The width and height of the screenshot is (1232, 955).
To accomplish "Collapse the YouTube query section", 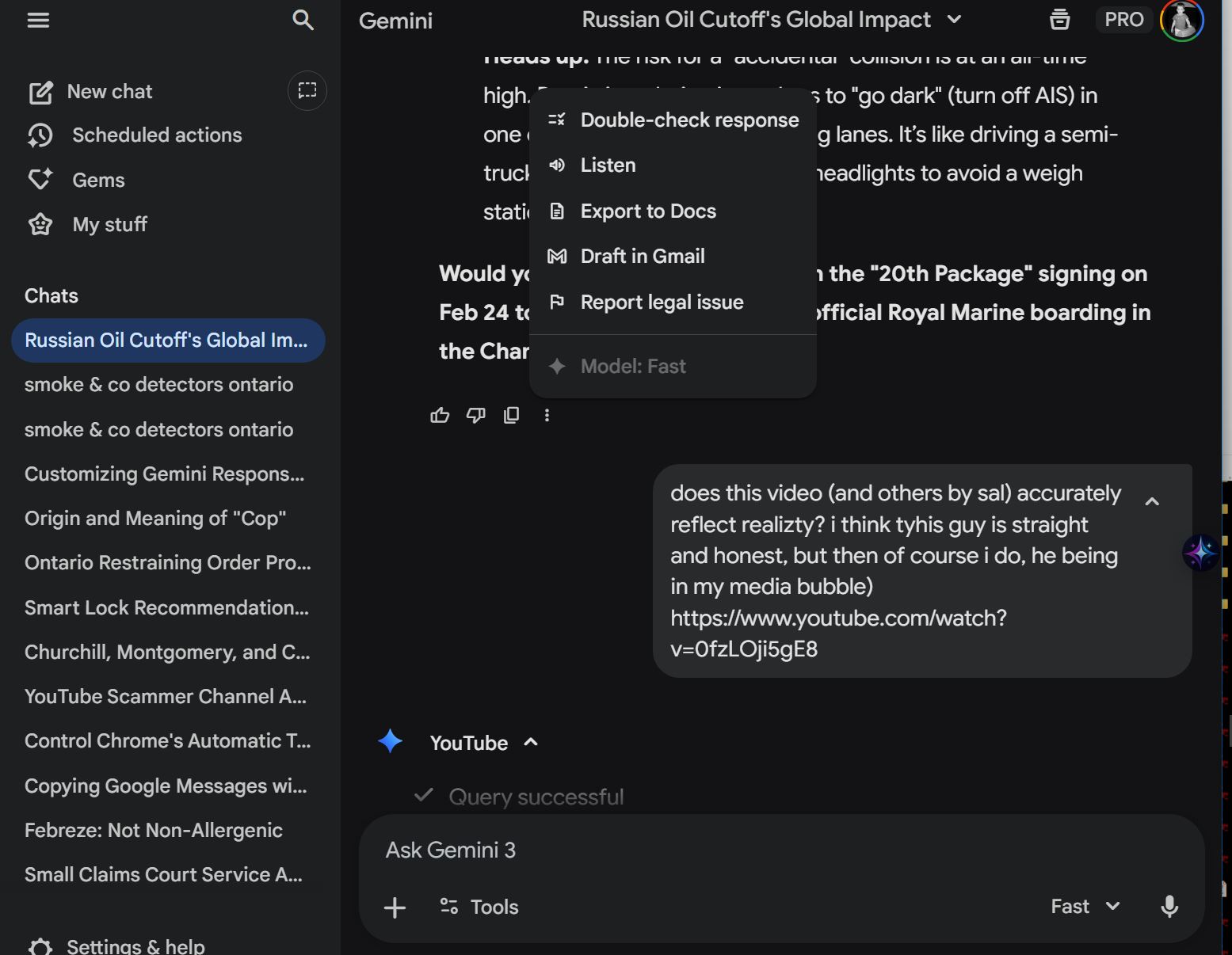I will [x=531, y=743].
